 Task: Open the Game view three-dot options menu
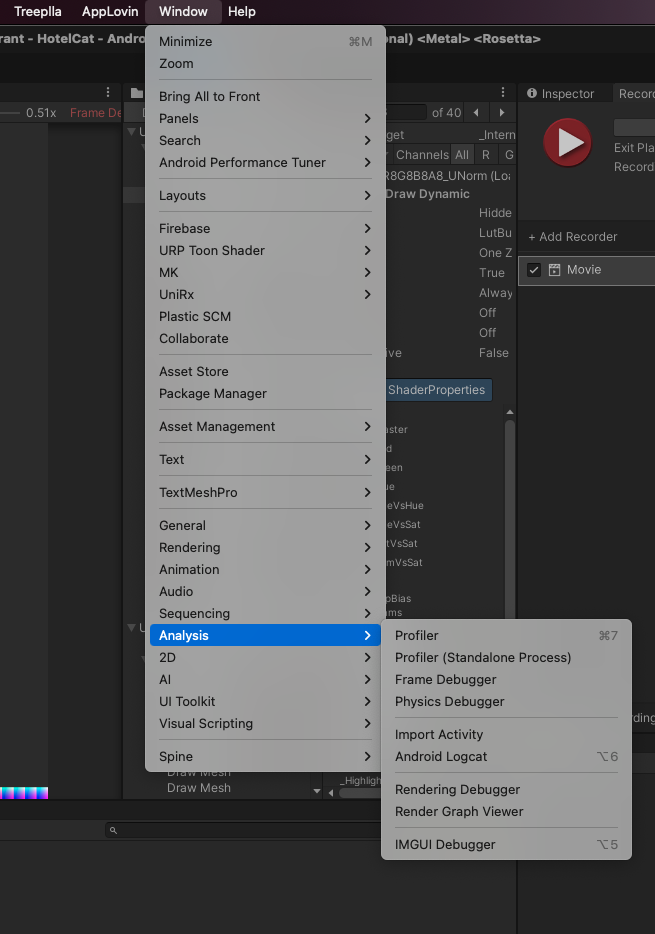[108, 92]
